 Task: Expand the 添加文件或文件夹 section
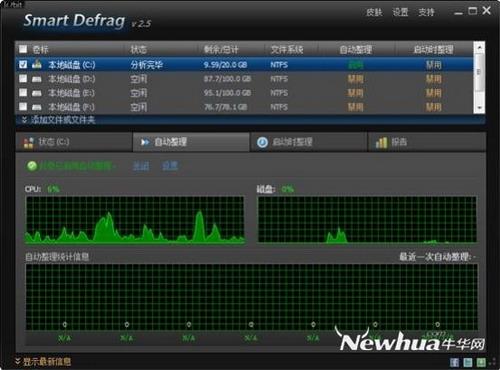pyautogui.click(x=59, y=120)
